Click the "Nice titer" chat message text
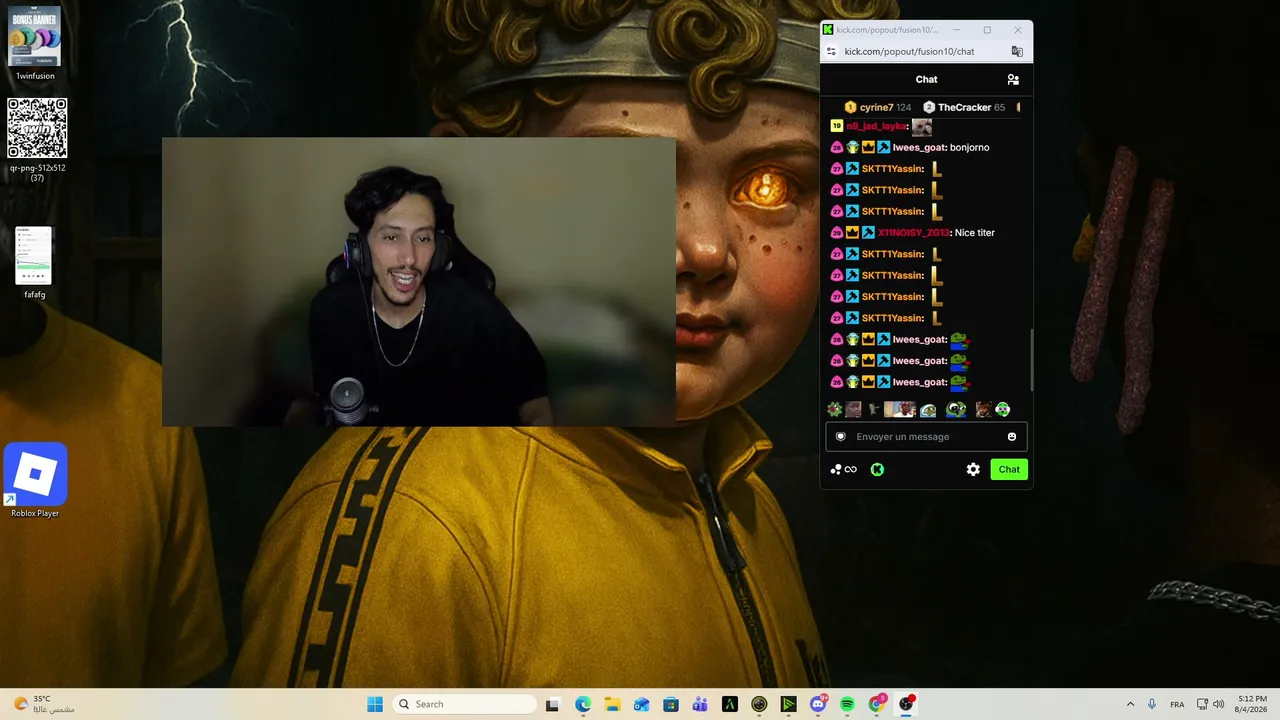 click(x=975, y=233)
